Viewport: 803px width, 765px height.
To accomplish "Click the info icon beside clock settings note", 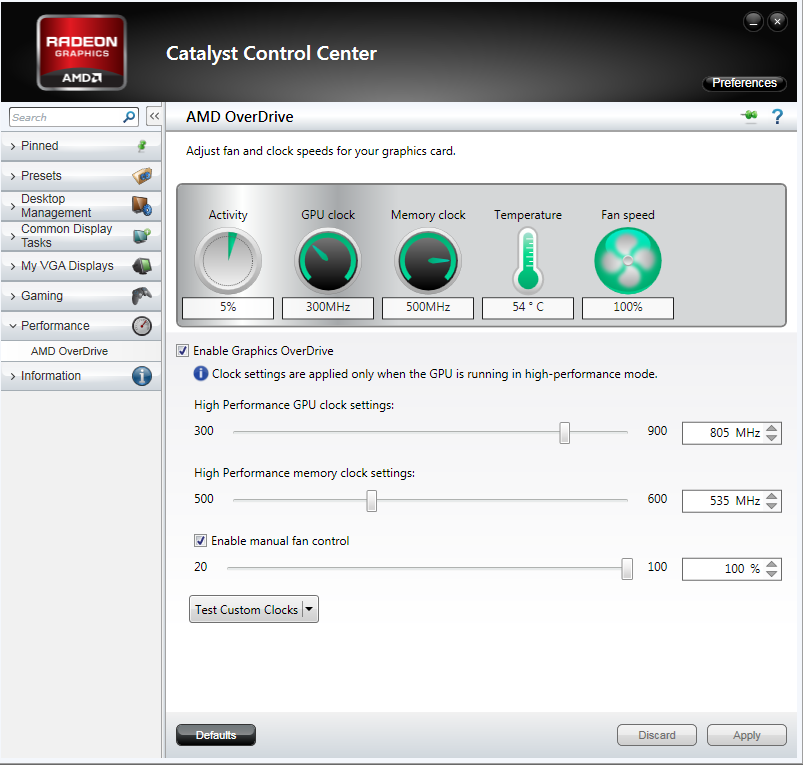I will (x=201, y=374).
